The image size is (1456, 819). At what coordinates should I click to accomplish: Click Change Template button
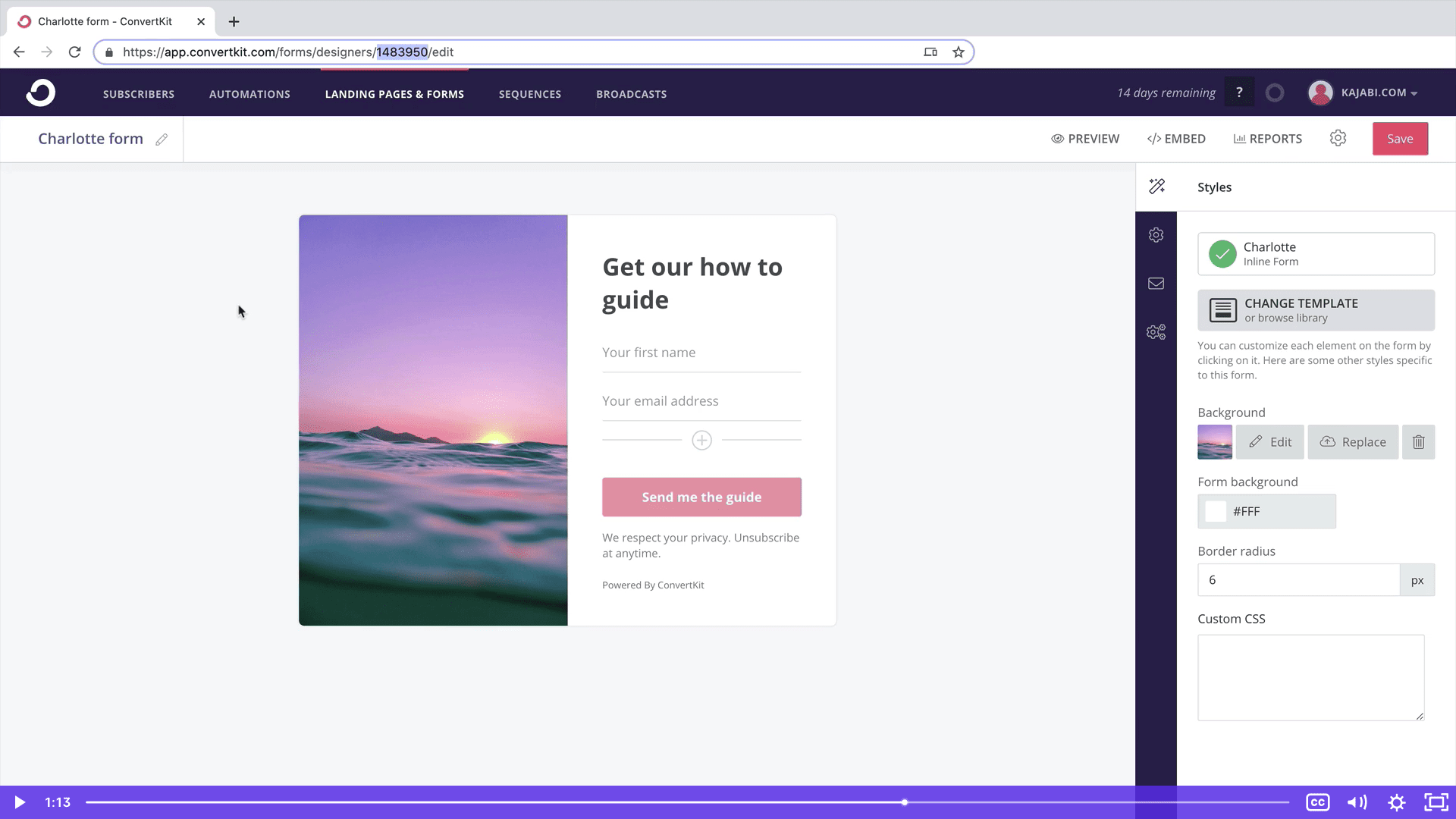[x=1316, y=310]
